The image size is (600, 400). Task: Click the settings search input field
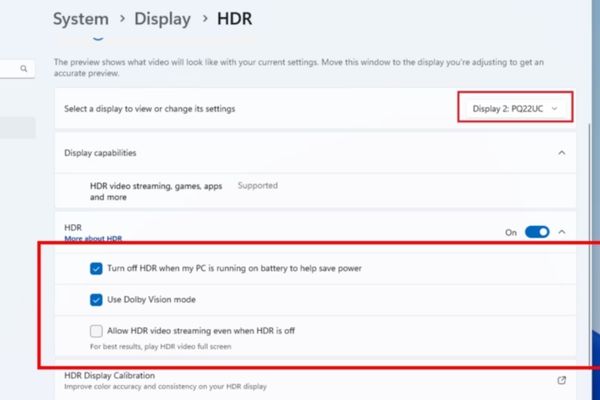[x=17, y=69]
